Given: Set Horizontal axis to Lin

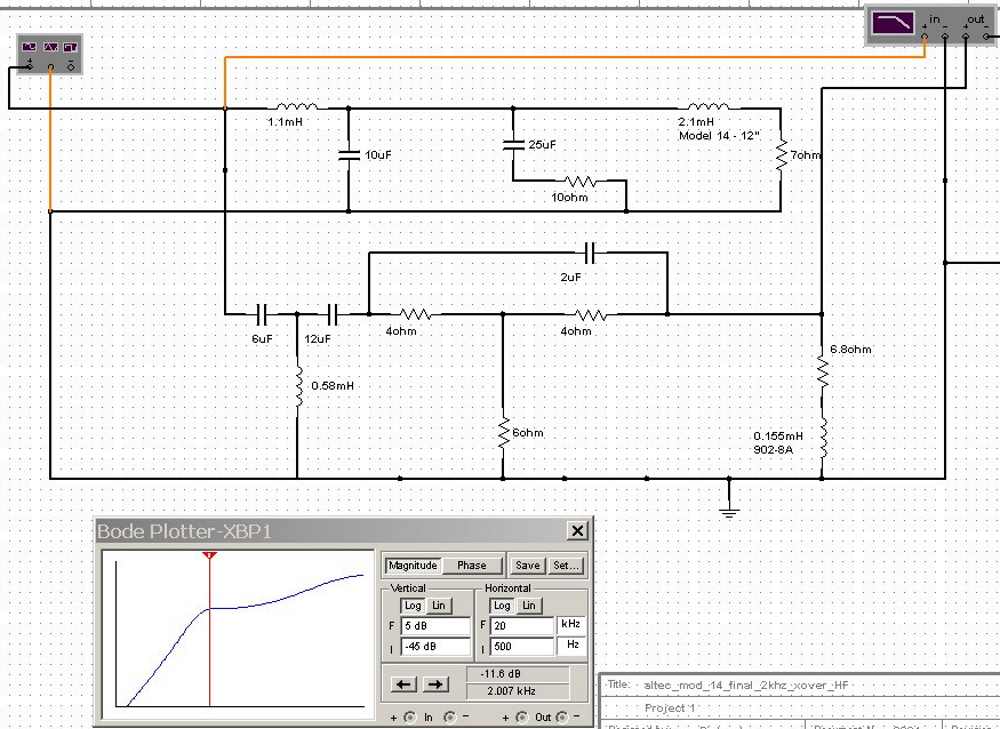Looking at the screenshot, I should [x=529, y=605].
